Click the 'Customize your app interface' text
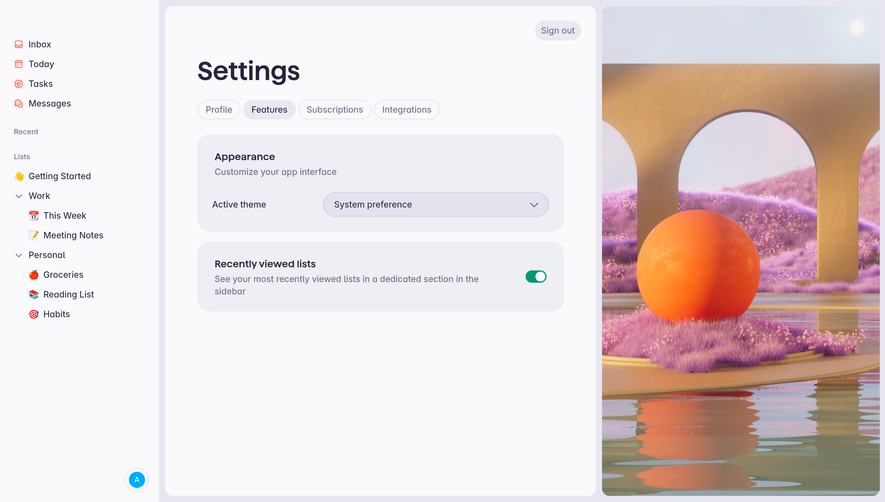 [275, 172]
